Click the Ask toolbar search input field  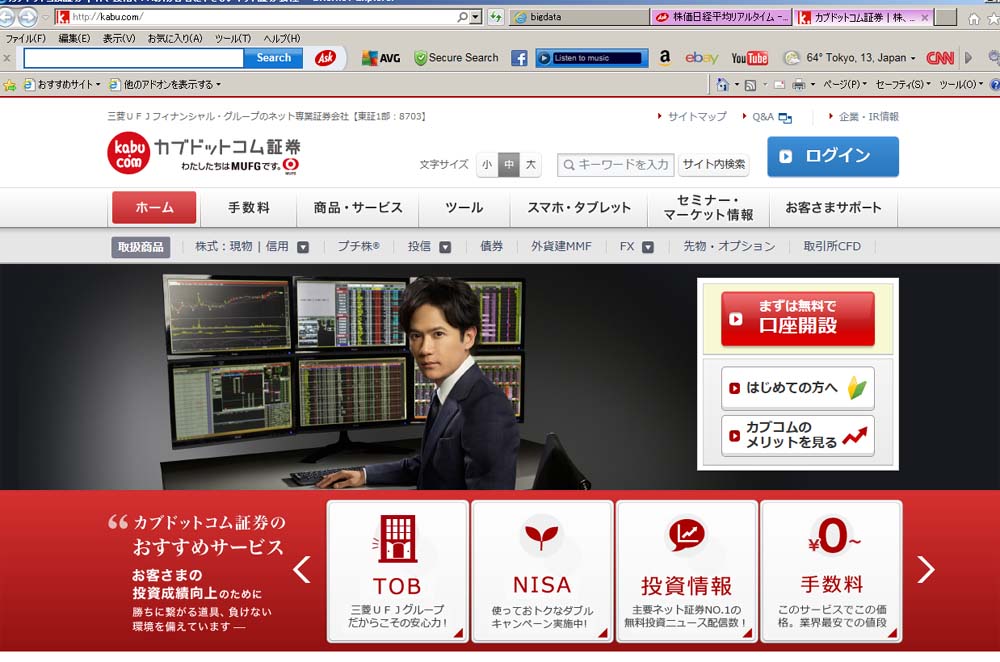coord(134,58)
